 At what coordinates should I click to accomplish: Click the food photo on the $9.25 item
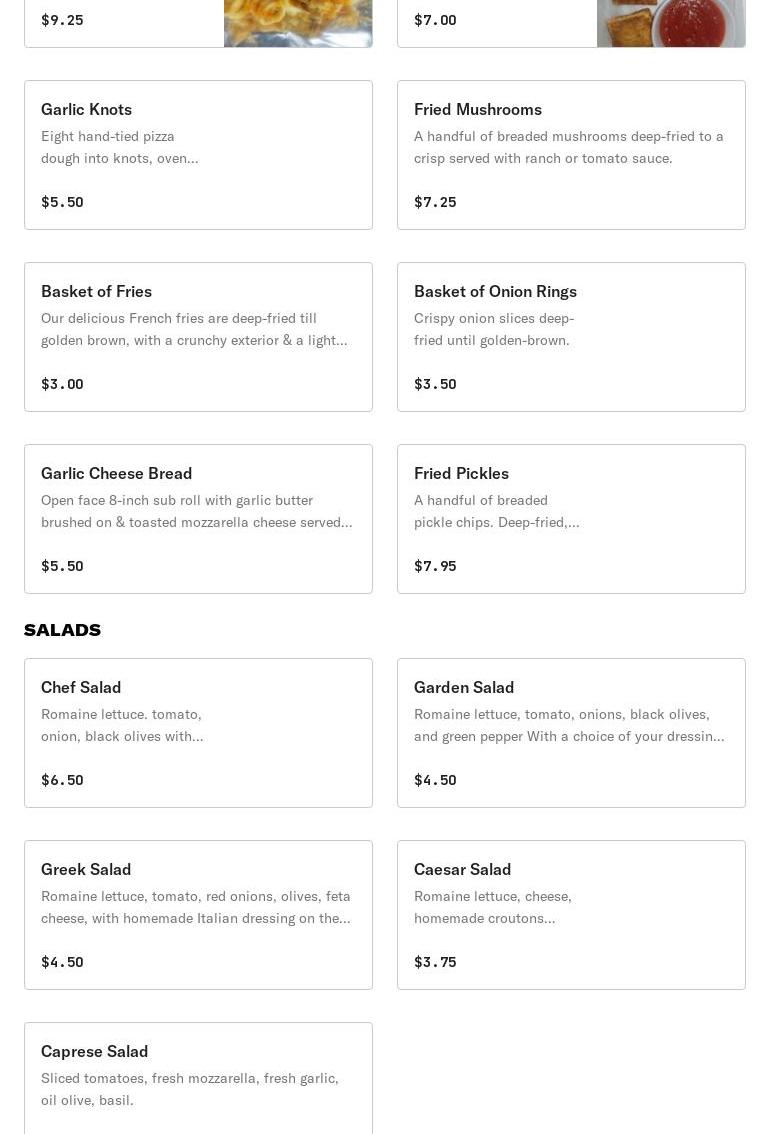tap(298, 23)
